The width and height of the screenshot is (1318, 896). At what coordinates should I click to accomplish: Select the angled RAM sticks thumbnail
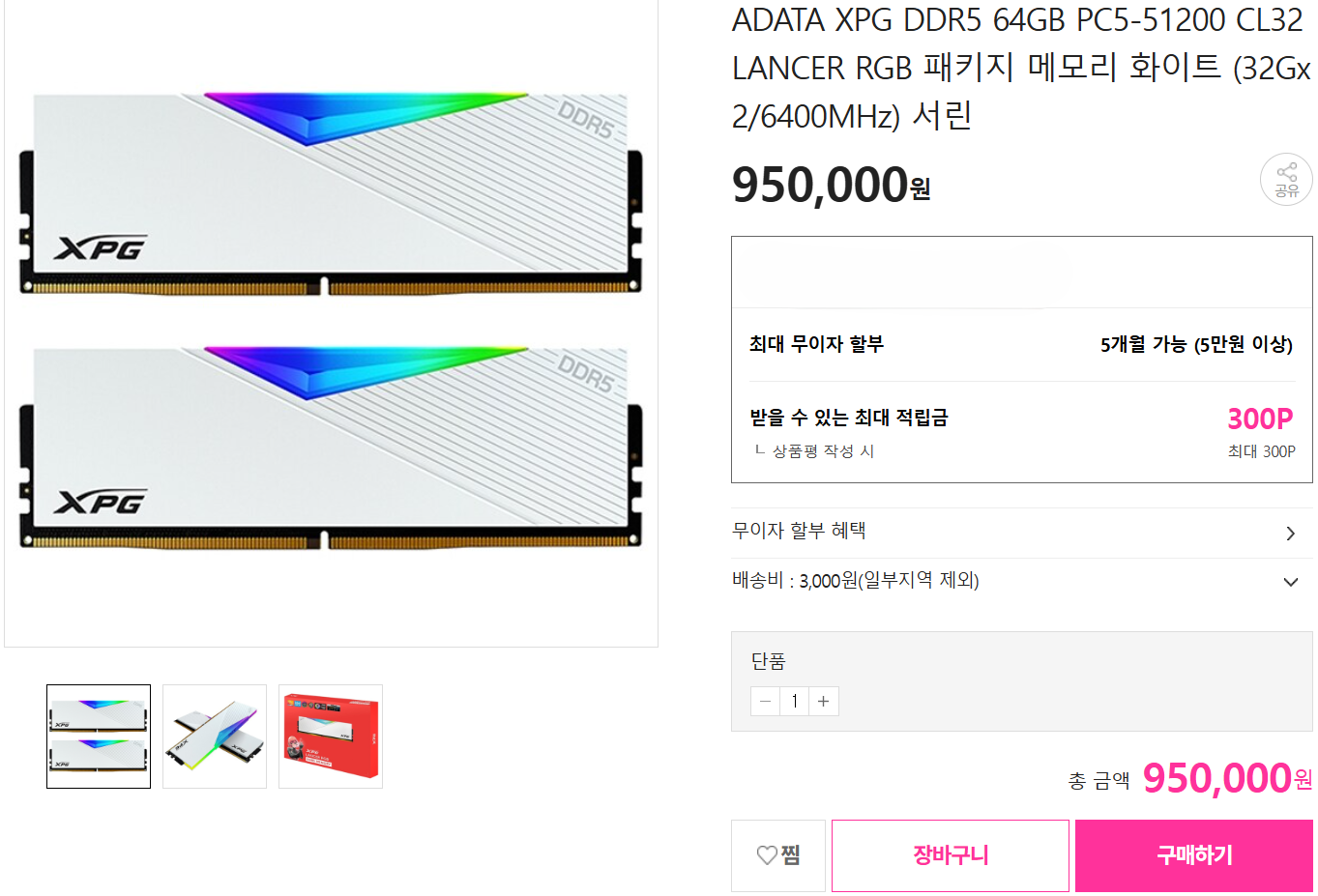(x=215, y=737)
